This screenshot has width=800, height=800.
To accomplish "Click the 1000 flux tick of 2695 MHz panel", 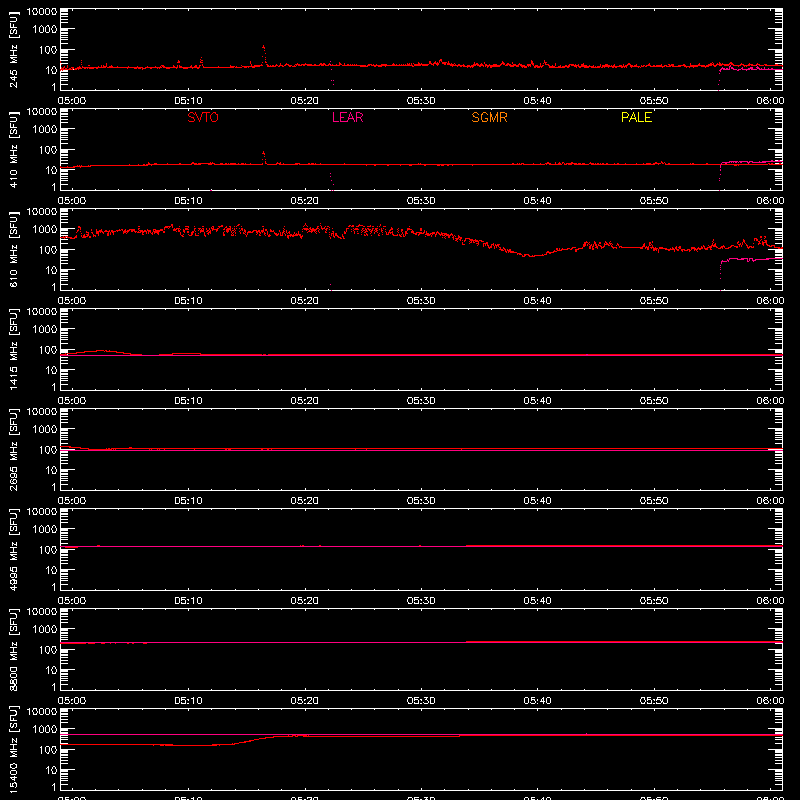I will tap(45, 430).
